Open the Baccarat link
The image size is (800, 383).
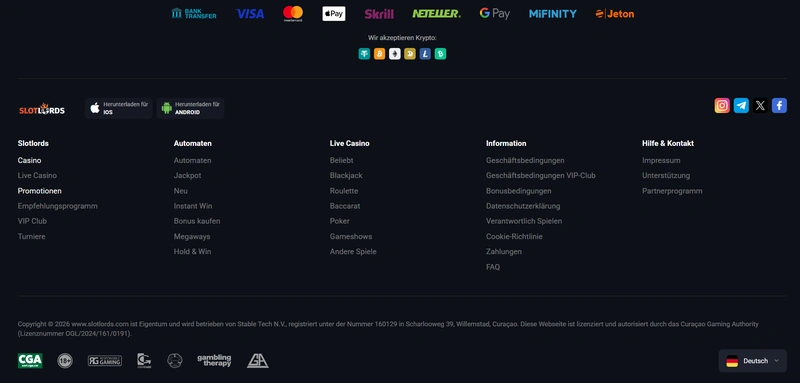(x=345, y=206)
